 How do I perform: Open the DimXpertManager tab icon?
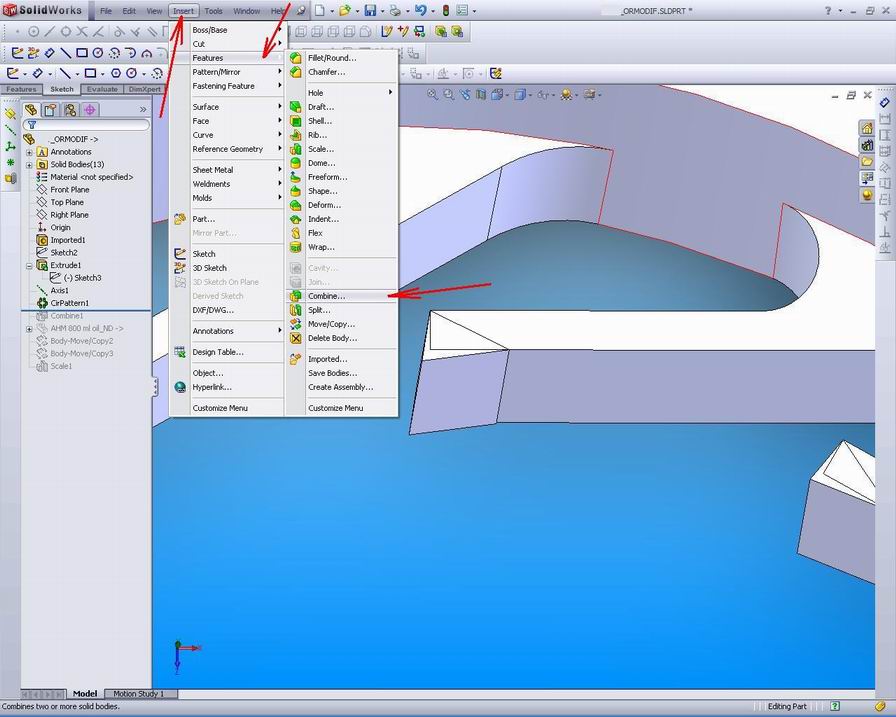click(x=90, y=110)
